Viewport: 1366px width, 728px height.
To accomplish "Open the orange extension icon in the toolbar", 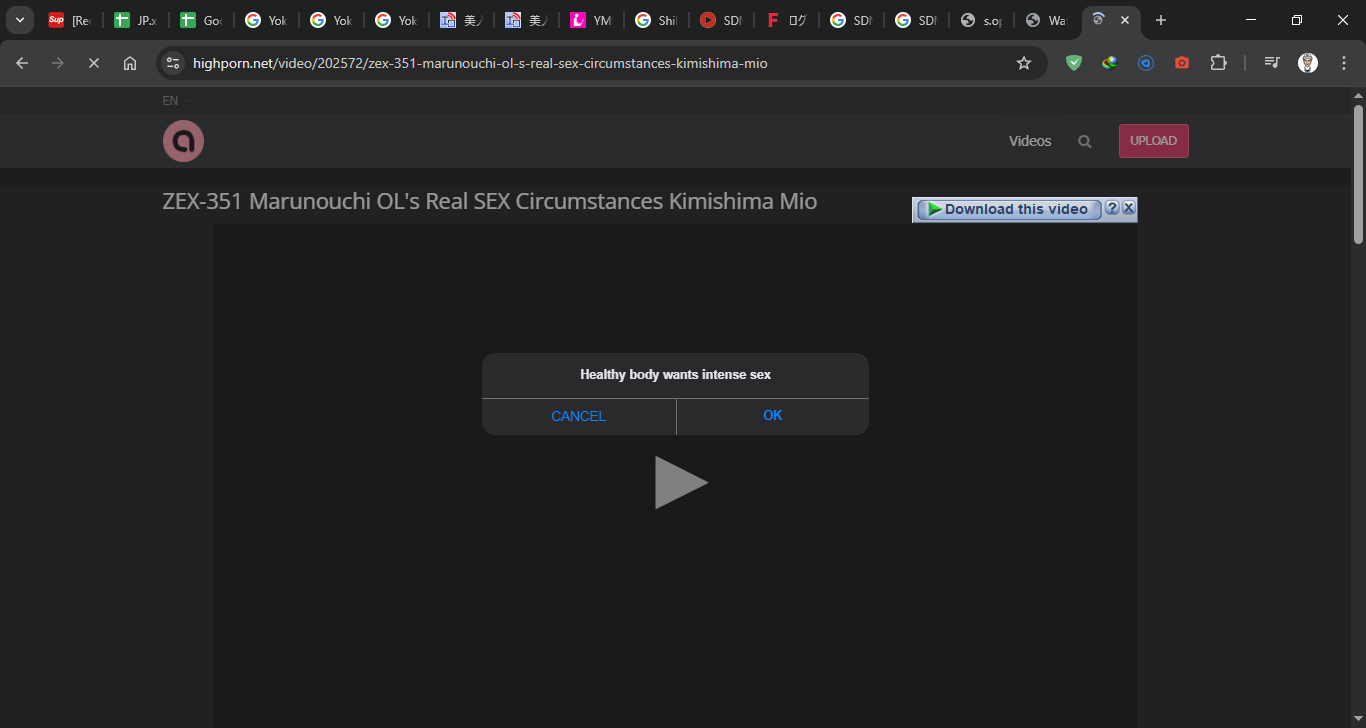I will point(1182,62).
